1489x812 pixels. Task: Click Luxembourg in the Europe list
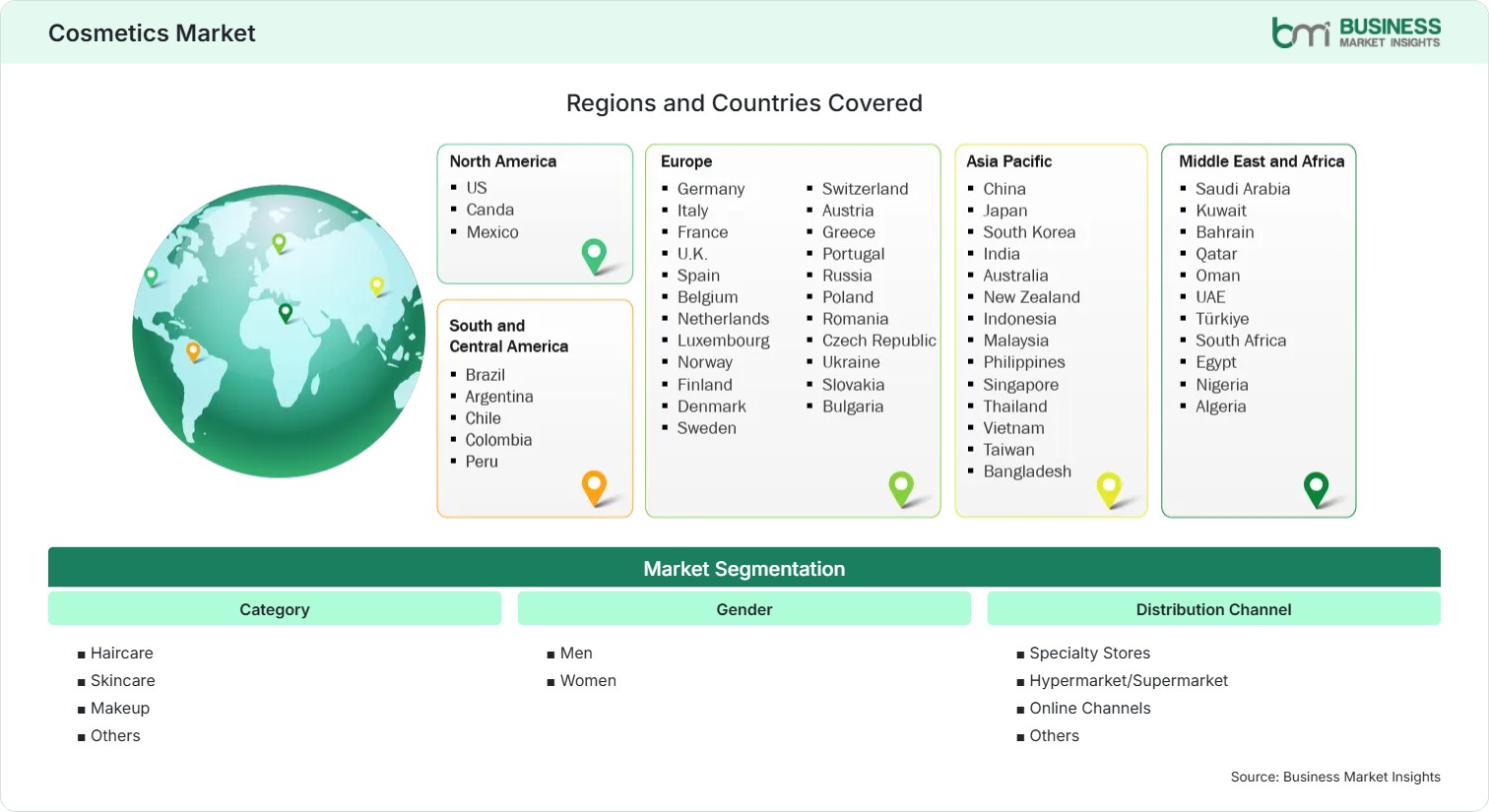[724, 341]
